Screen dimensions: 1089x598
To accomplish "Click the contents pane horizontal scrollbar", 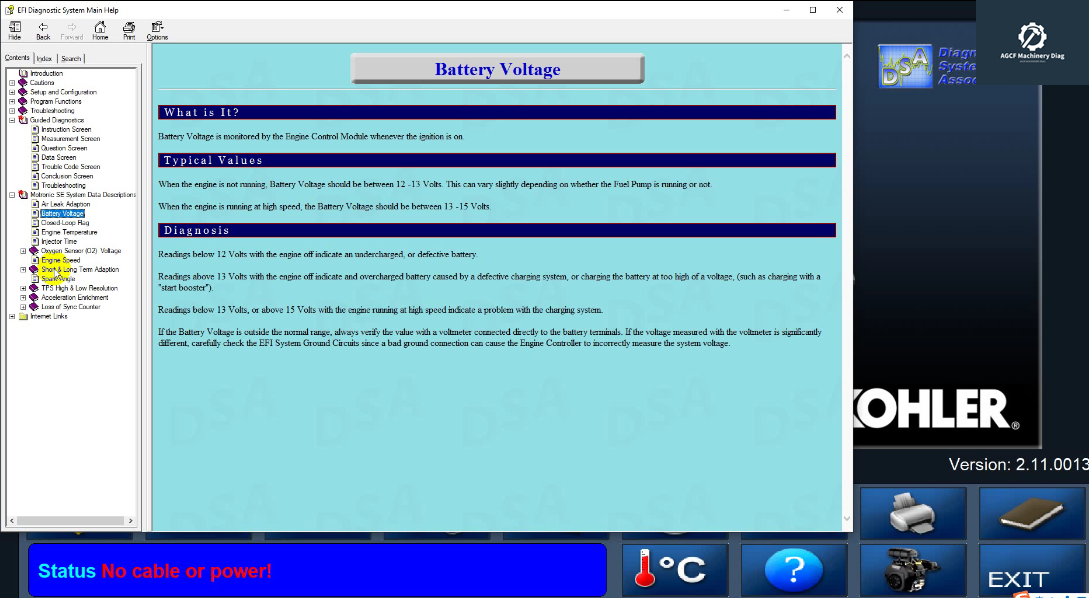I will click(x=70, y=520).
